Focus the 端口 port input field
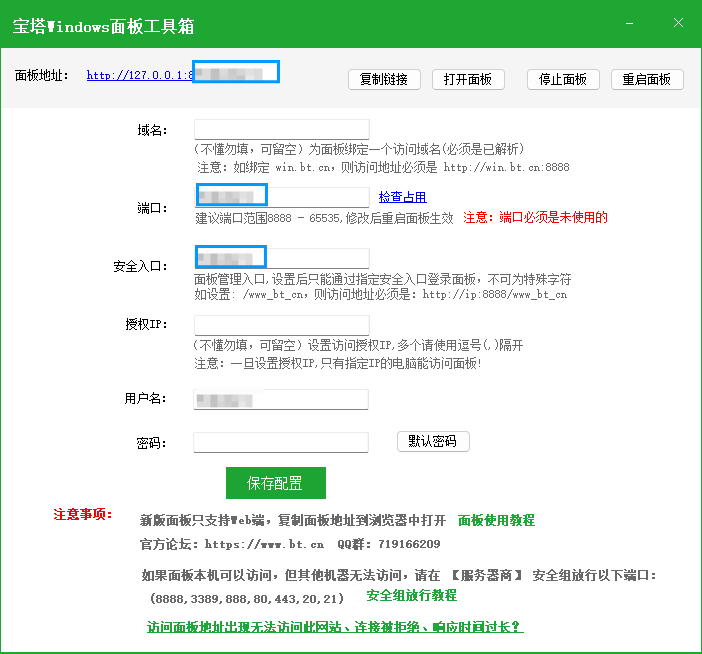702x654 pixels. (x=282, y=197)
